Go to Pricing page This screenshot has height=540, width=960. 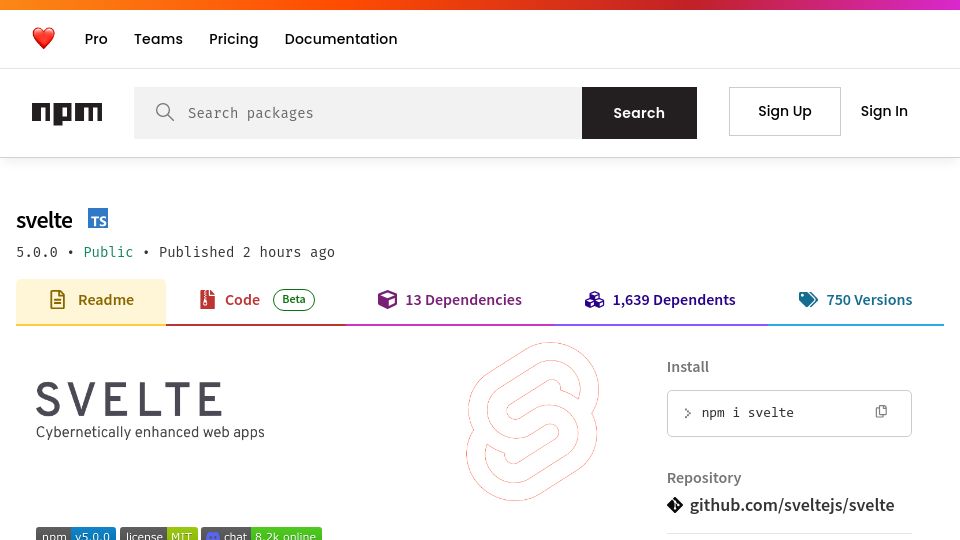(x=233, y=39)
